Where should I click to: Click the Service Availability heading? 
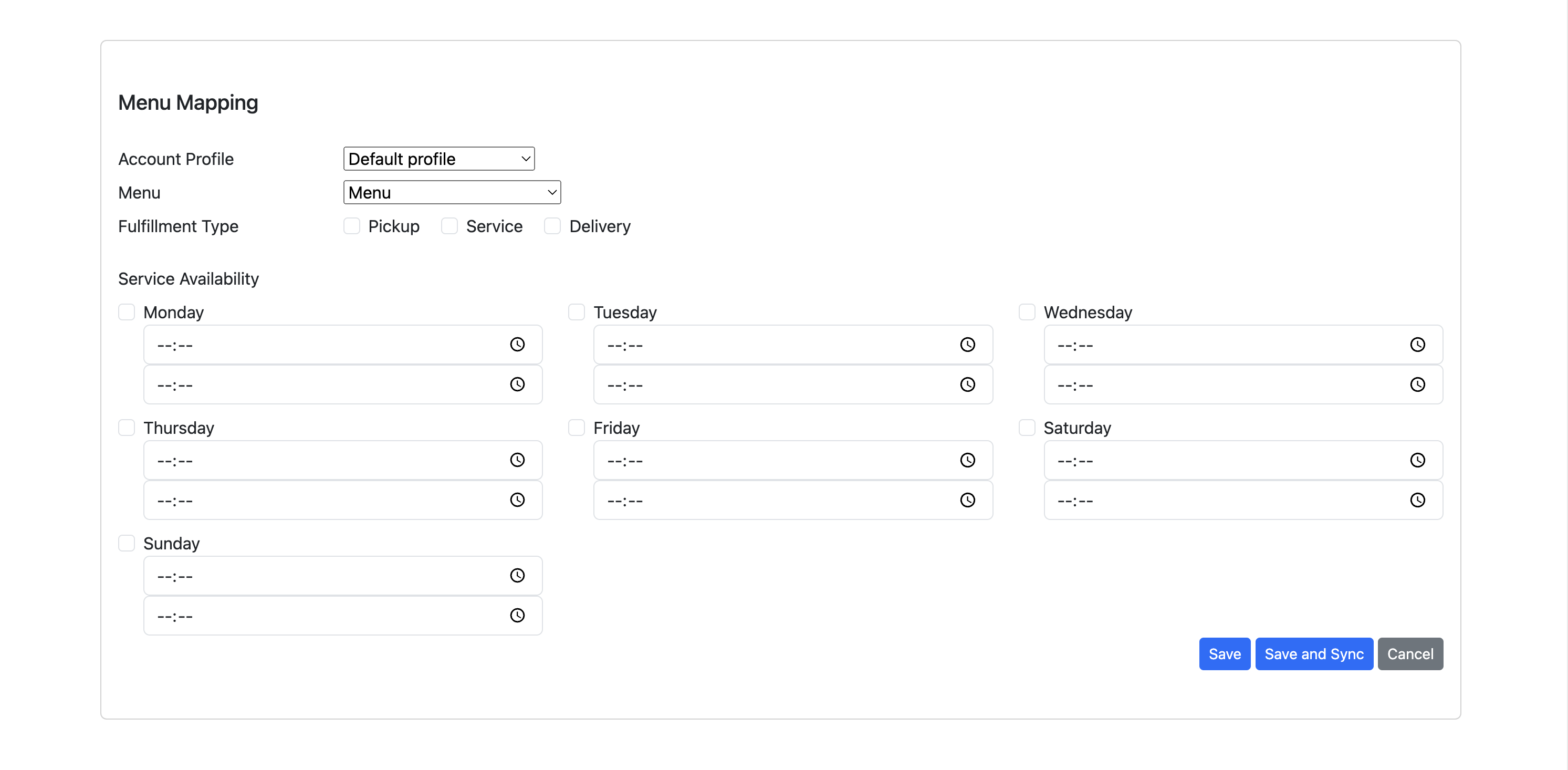click(189, 279)
